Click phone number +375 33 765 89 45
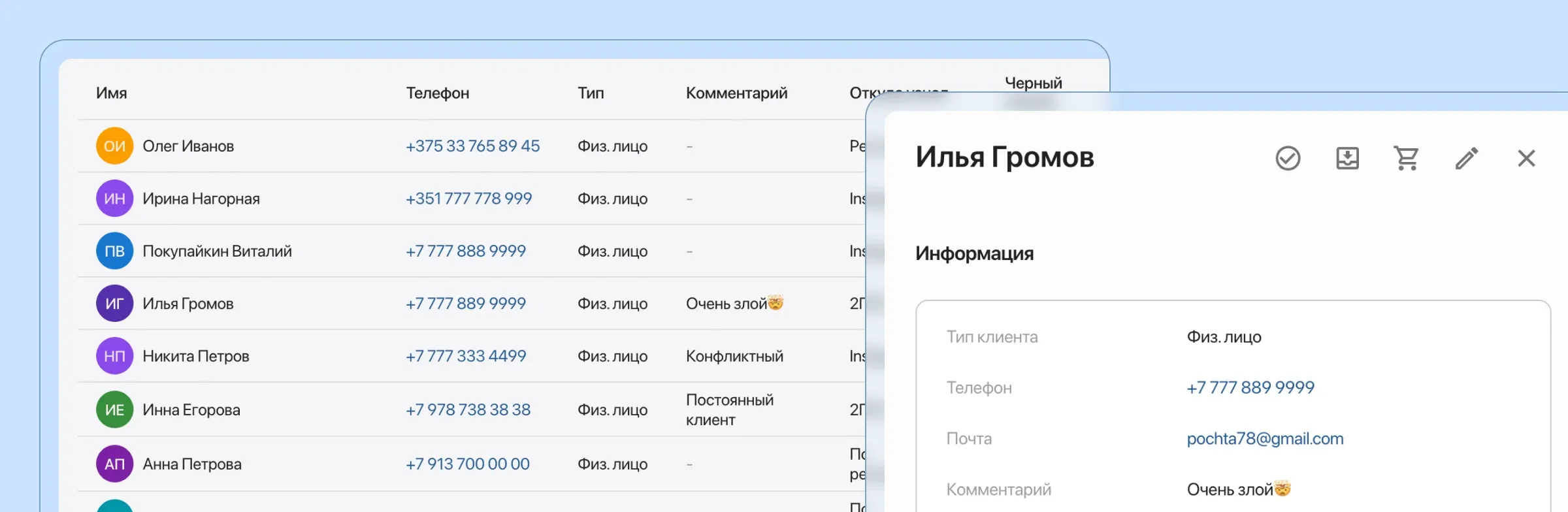 click(472, 146)
